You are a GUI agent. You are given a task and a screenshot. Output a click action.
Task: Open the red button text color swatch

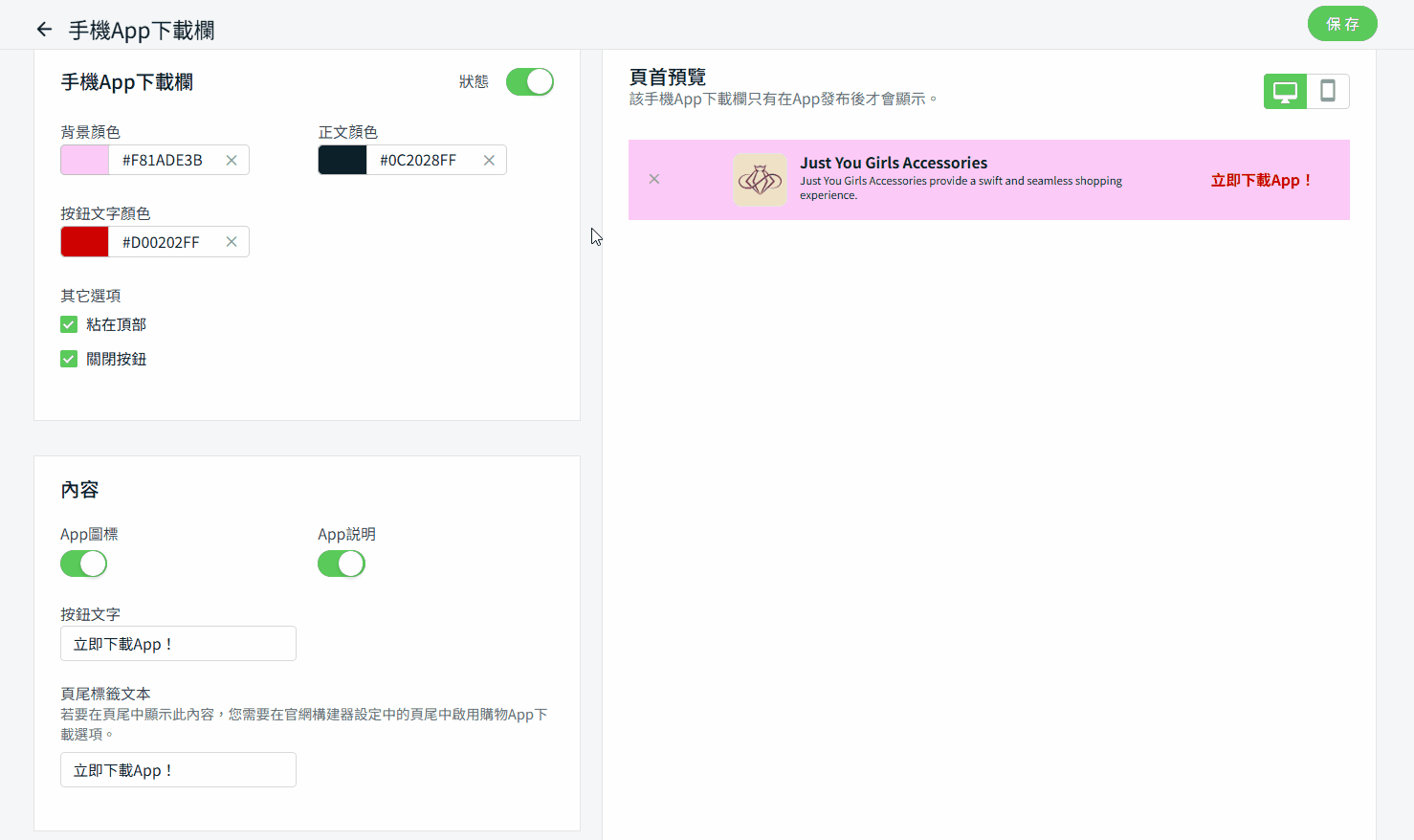click(x=85, y=242)
